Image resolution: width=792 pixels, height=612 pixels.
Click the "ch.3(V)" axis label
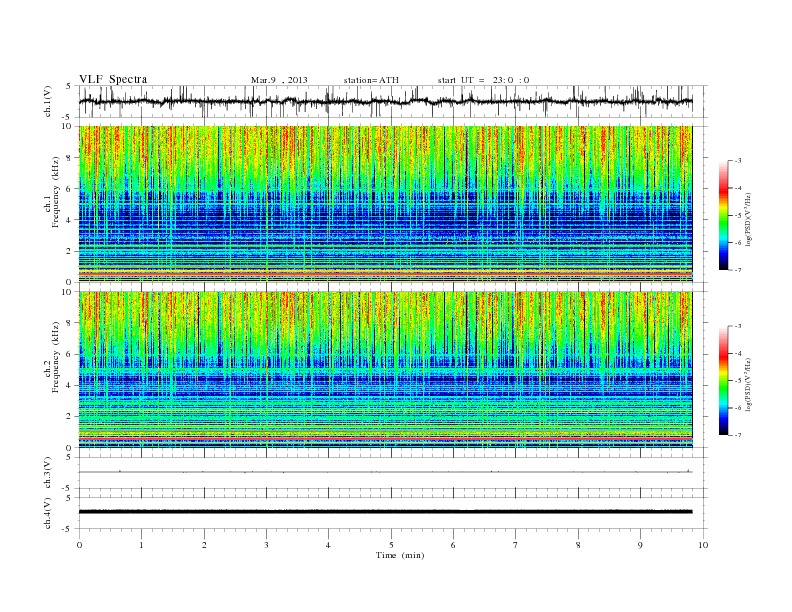pyautogui.click(x=48, y=473)
